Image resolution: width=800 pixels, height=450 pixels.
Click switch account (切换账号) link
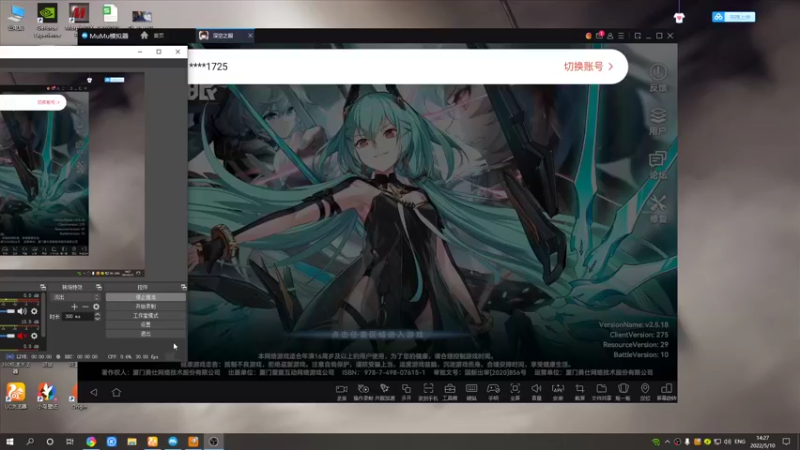click(x=588, y=66)
